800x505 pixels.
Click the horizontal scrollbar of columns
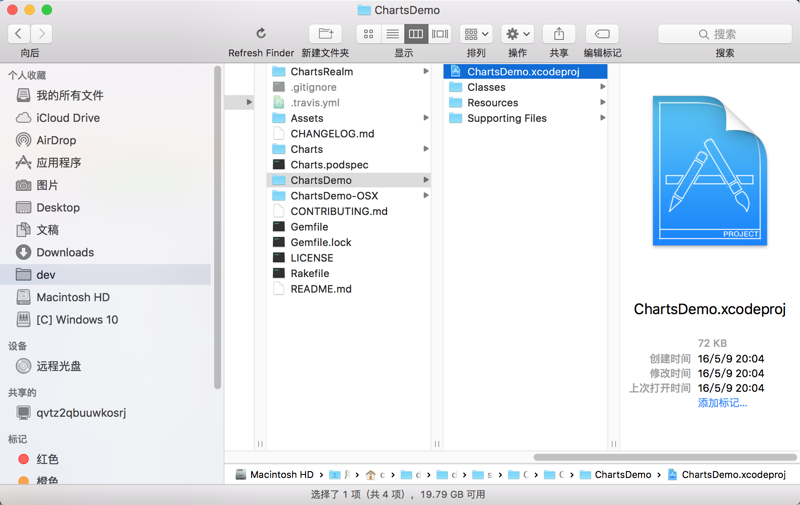coord(665,457)
